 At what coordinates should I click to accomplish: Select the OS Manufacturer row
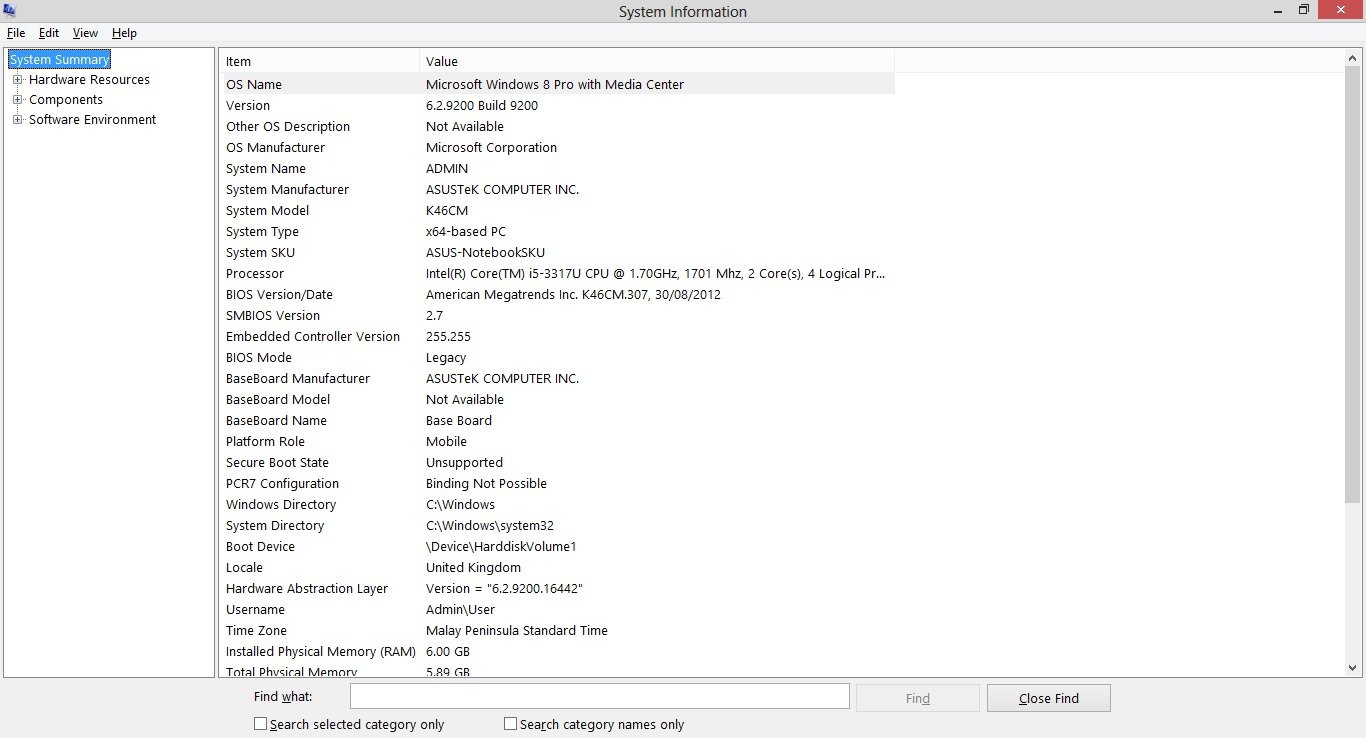point(557,148)
